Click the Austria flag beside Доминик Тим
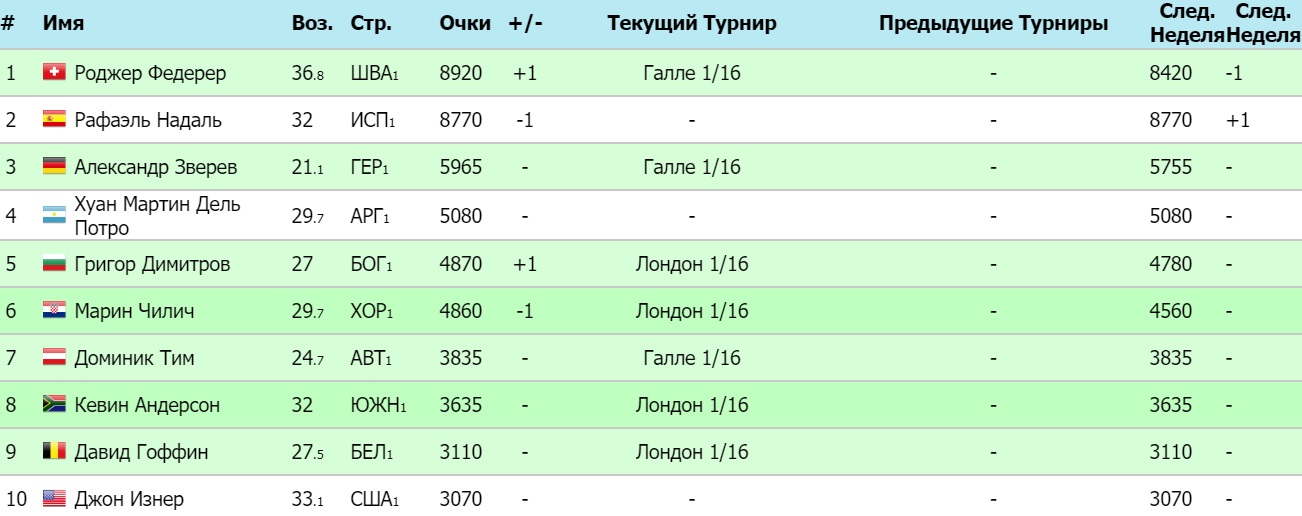 pyautogui.click(x=54, y=358)
